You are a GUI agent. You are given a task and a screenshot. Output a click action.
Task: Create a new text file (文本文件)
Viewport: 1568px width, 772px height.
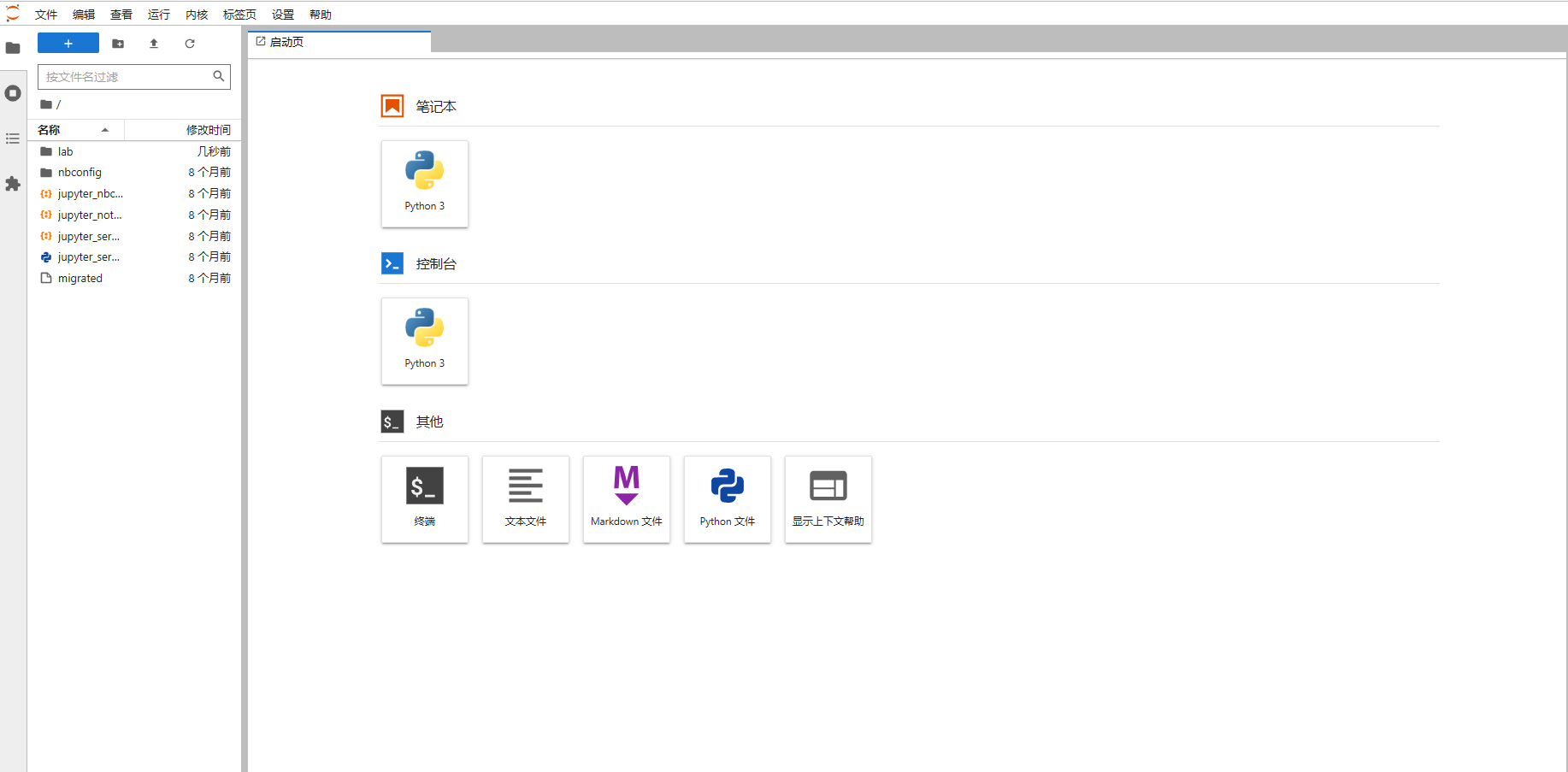[525, 499]
